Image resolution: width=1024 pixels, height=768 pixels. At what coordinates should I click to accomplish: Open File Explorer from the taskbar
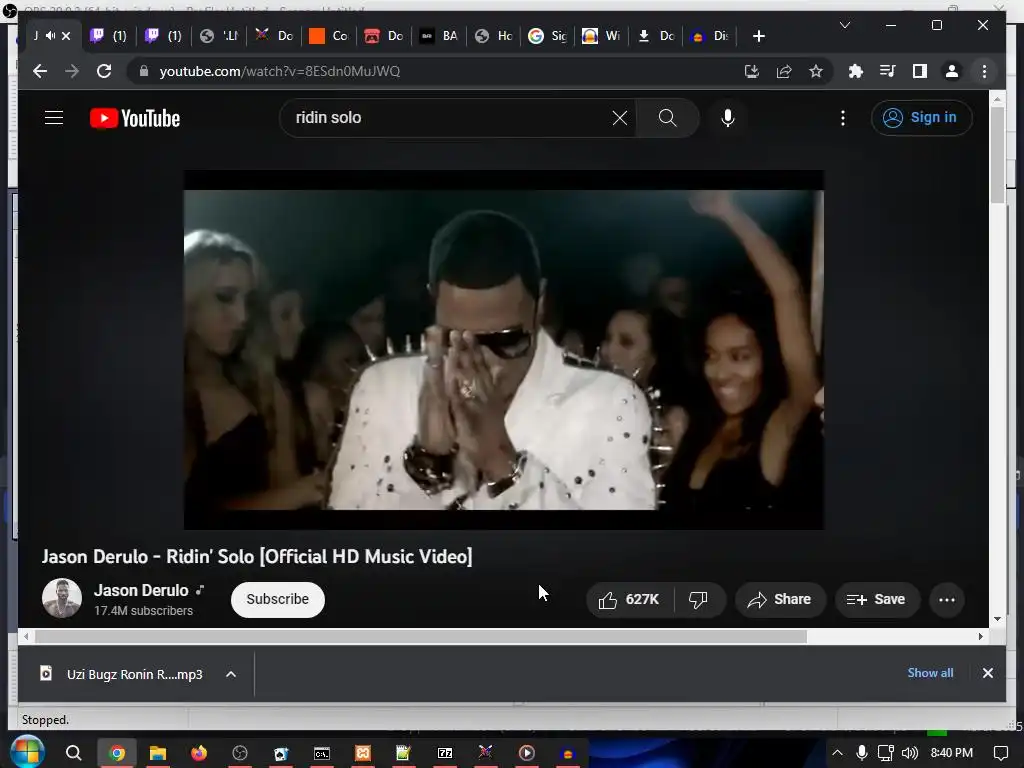157,753
